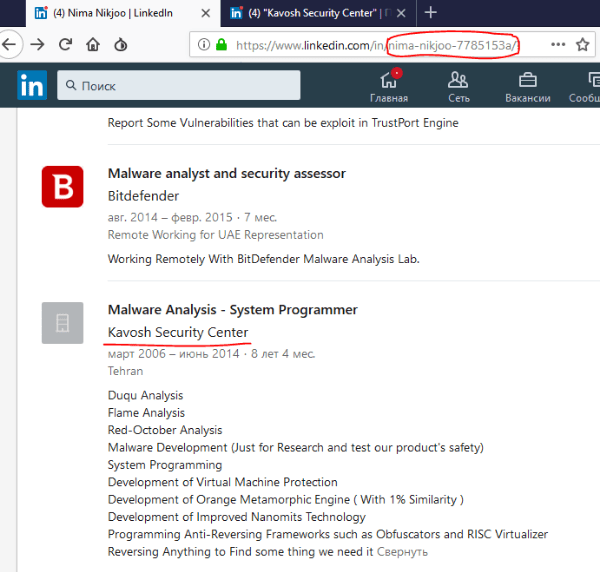Click the LinkedIn logo in the header
Image resolution: width=600 pixels, height=572 pixels.
[x=32, y=85]
